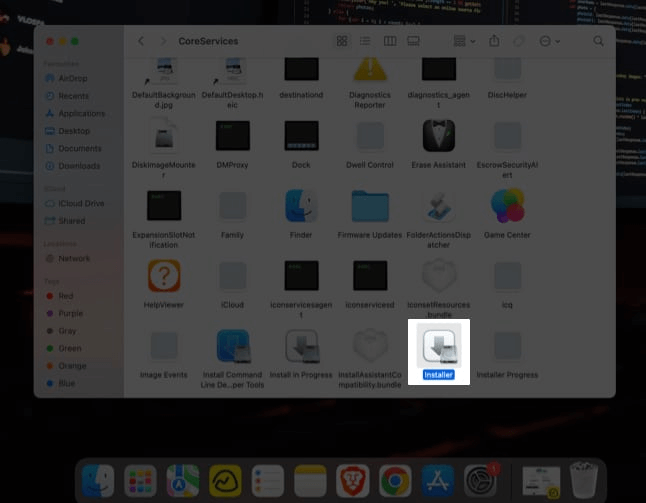This screenshot has width=646, height=503.
Task: Select the diagnostics_agent file
Action: point(439,69)
